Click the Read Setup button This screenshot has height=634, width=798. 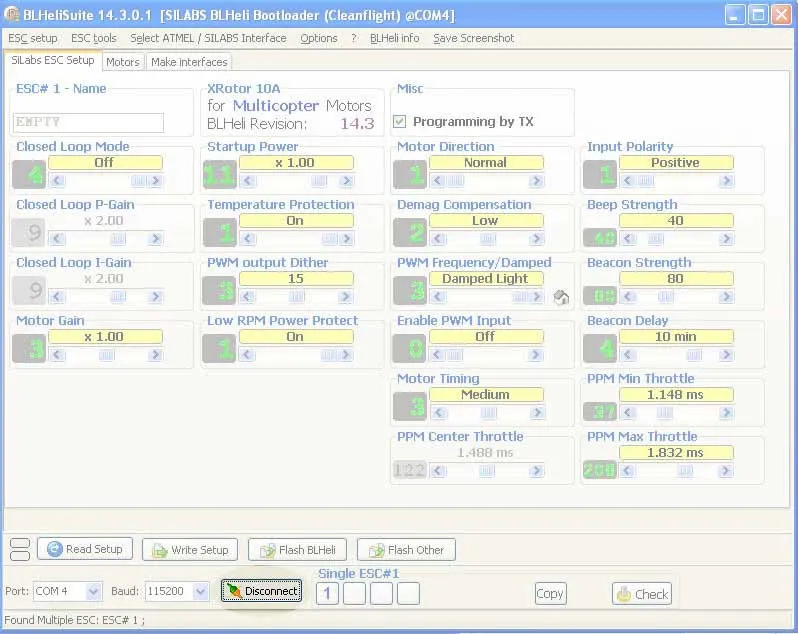coord(84,549)
